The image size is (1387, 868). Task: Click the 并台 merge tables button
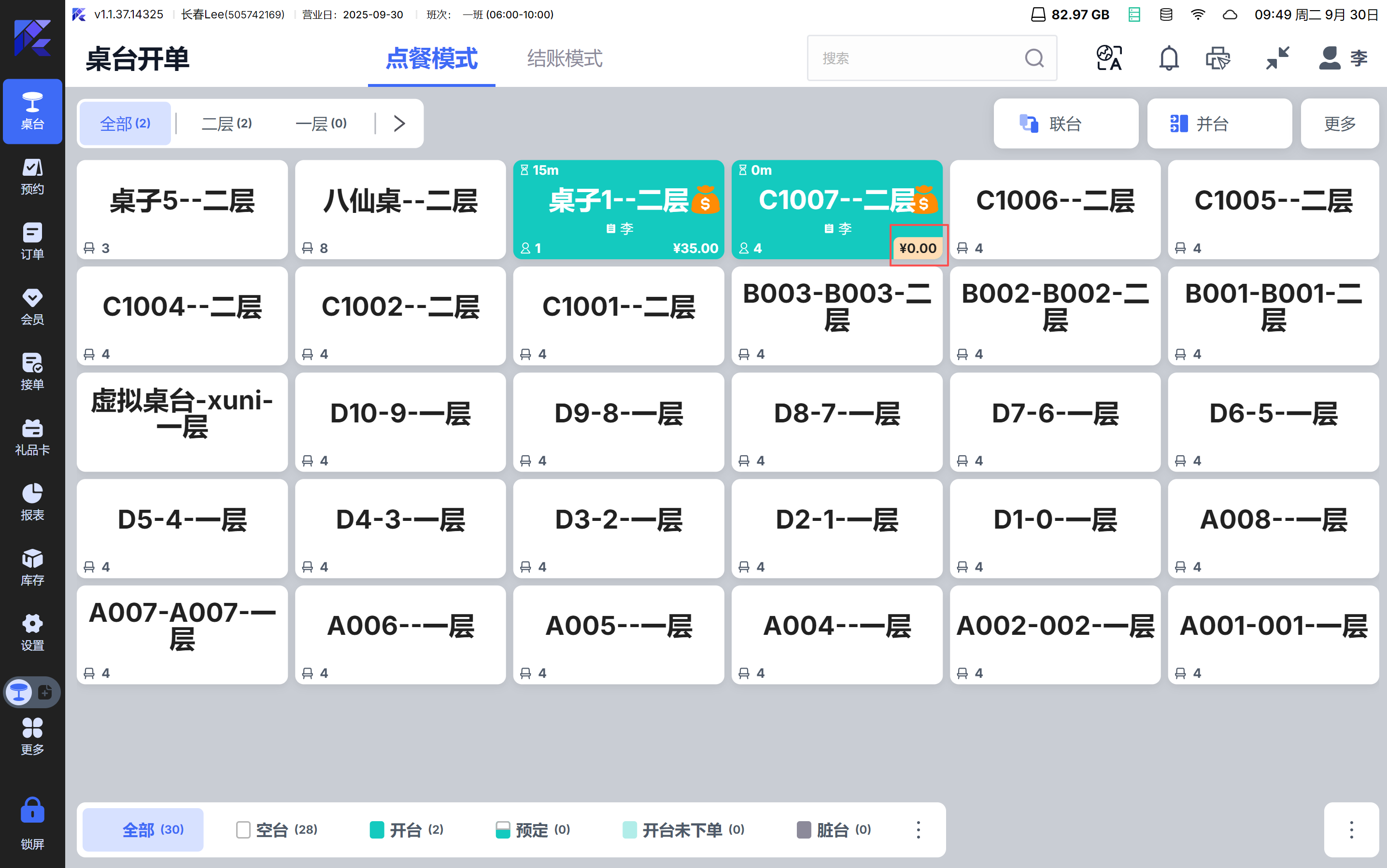1219,124
